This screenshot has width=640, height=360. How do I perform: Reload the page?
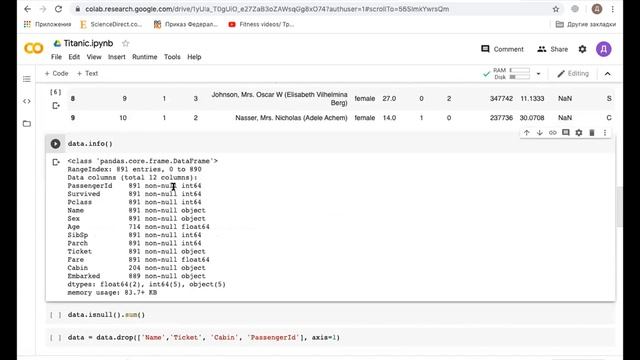(58, 9)
